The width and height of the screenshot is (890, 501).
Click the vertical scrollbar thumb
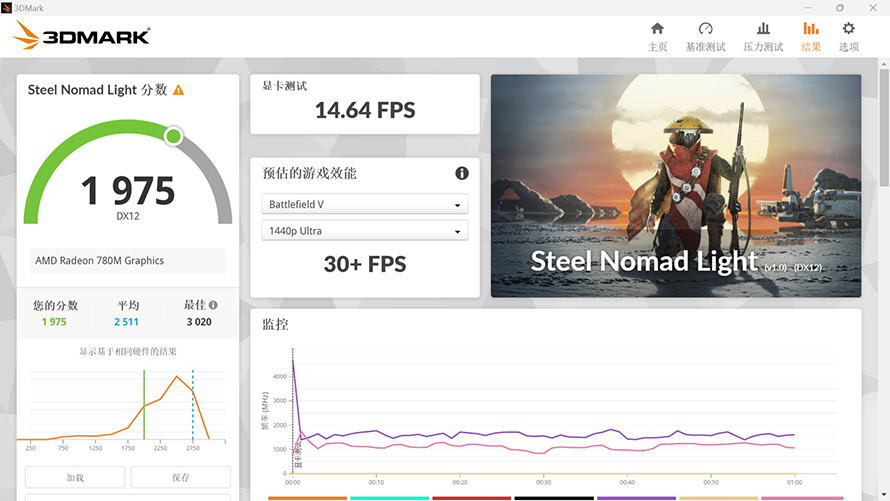click(884, 128)
